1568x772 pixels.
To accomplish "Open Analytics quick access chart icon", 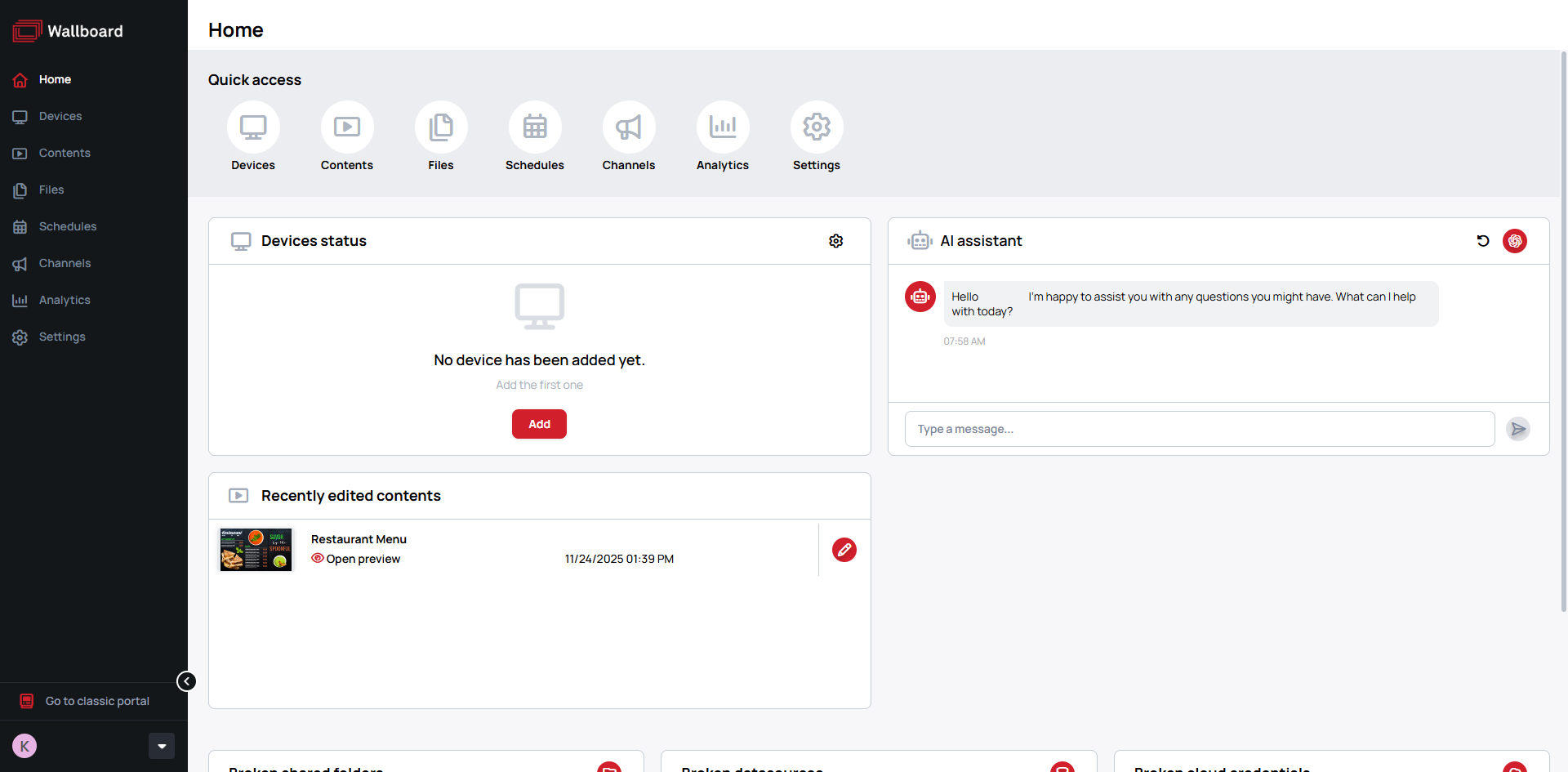I will [723, 127].
